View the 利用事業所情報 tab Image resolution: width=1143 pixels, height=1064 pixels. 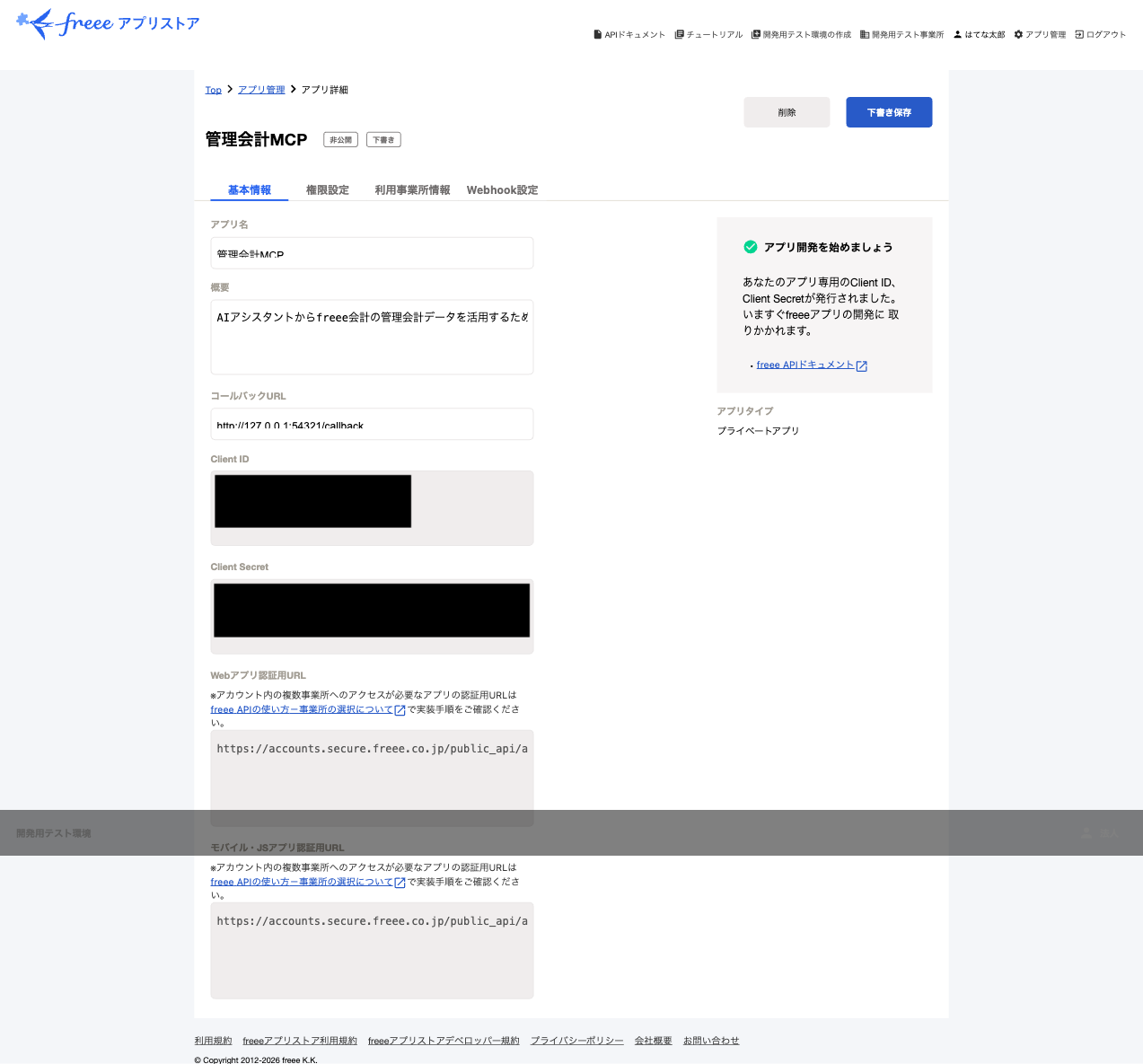[412, 189]
